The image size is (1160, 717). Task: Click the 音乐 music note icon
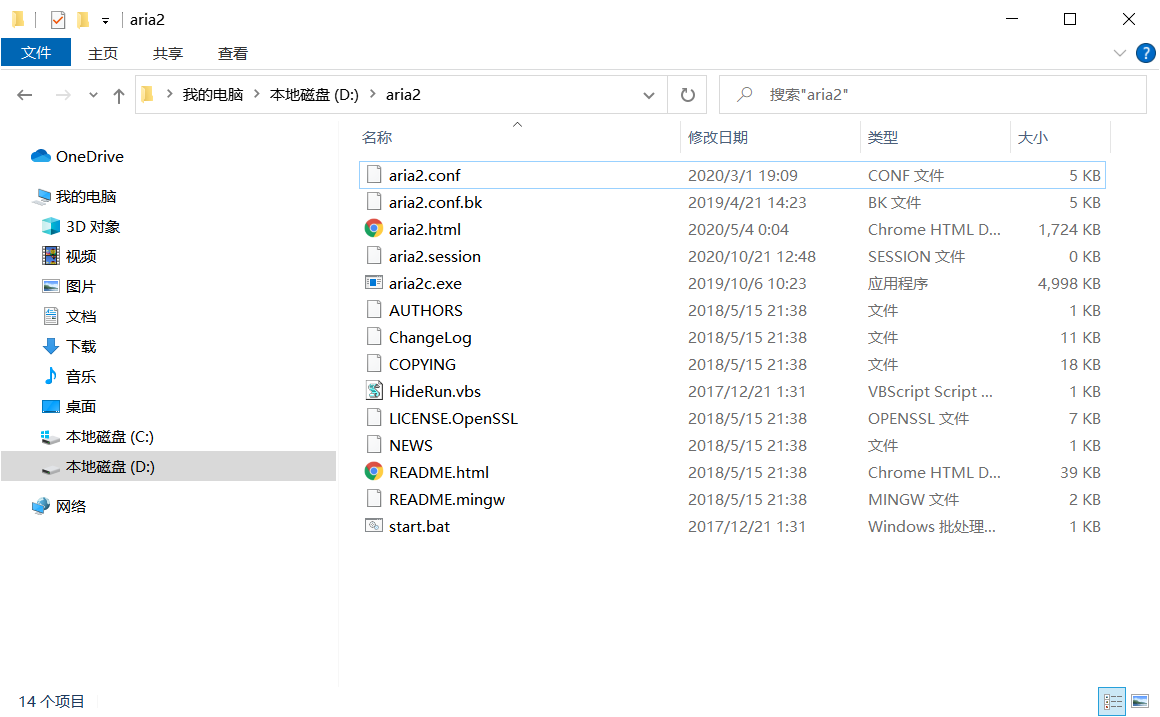(50, 376)
